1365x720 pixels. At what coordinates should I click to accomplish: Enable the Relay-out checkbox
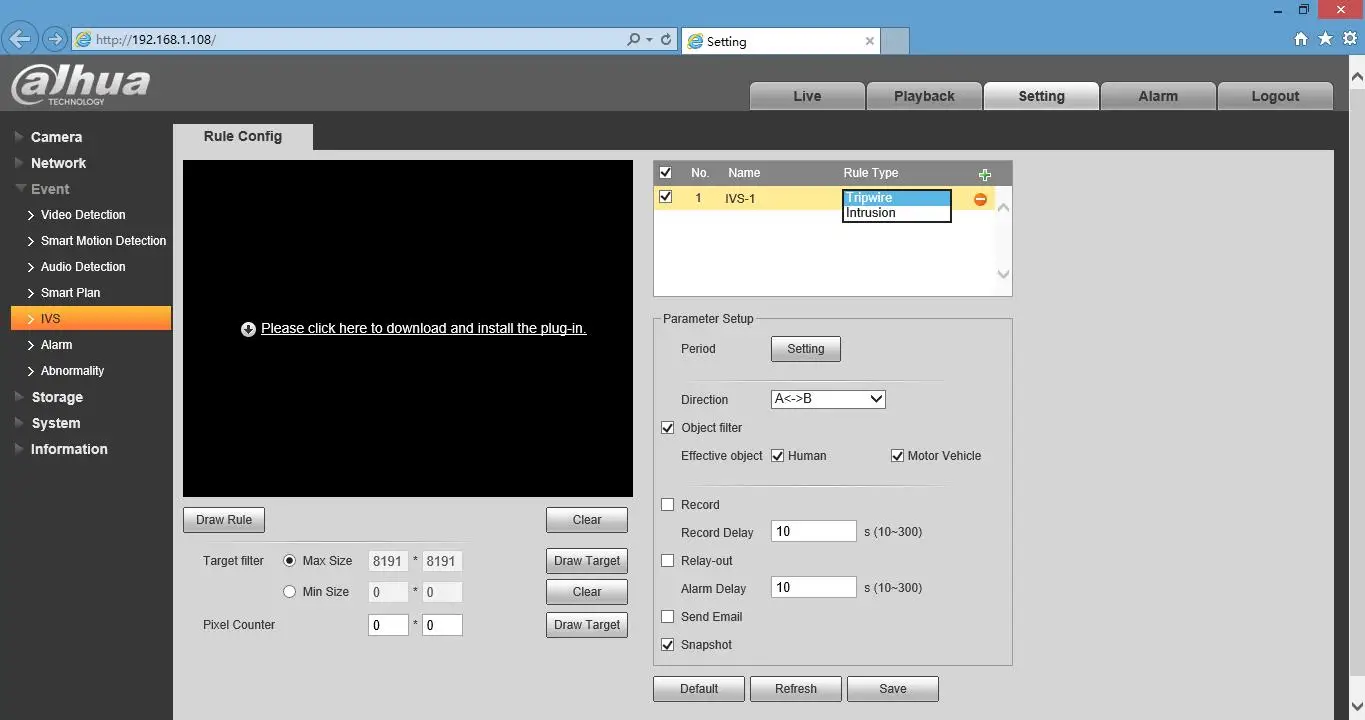[x=668, y=561]
